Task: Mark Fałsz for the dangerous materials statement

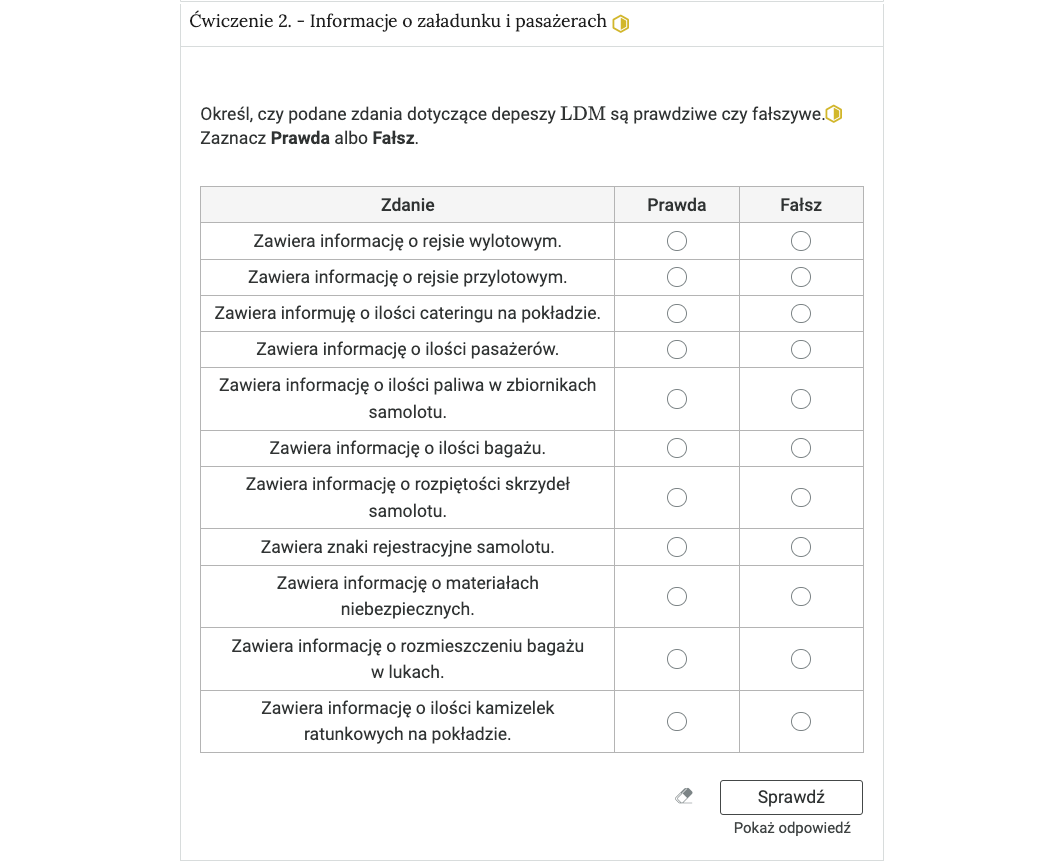Action: coord(801,596)
